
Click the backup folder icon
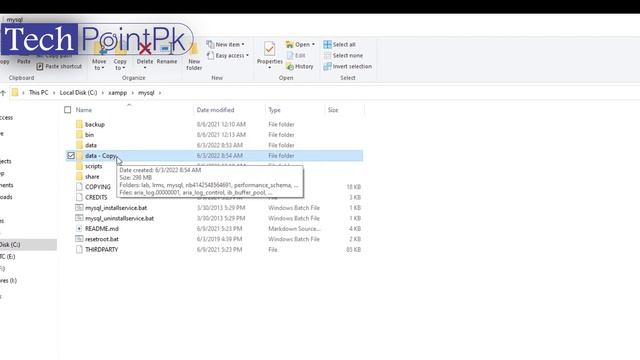[x=79, y=124]
